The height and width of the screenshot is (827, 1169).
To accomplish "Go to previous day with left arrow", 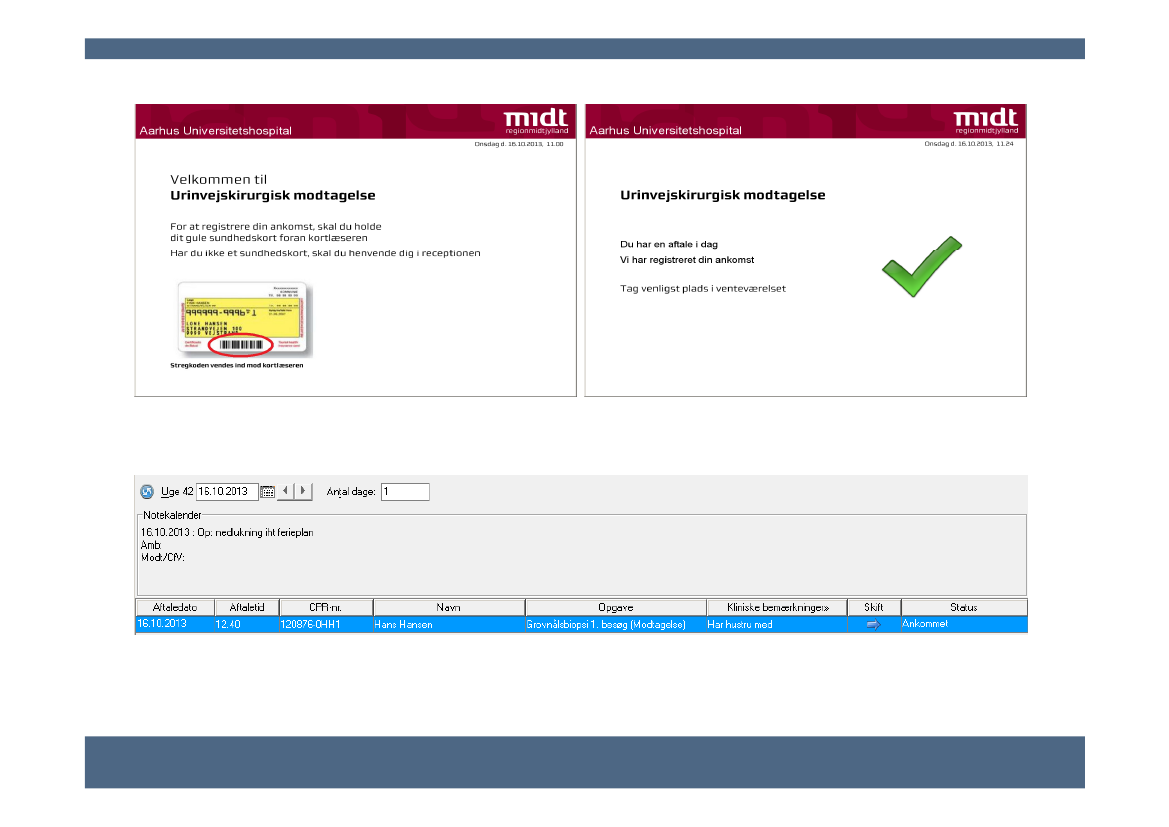I will point(286,492).
